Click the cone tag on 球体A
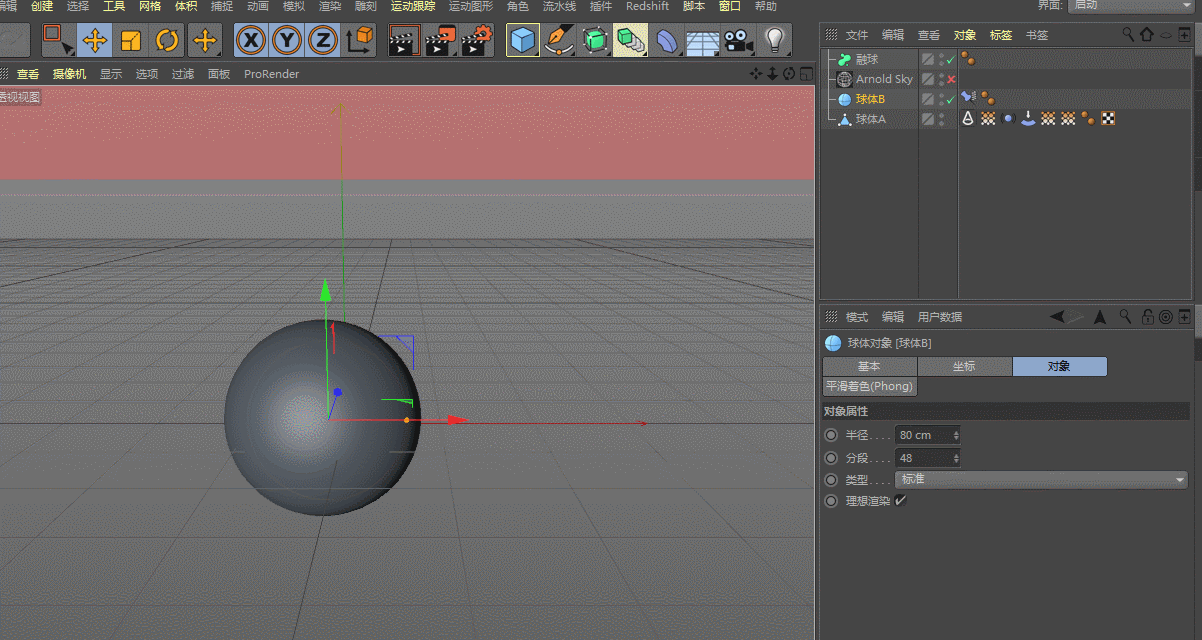The width and height of the screenshot is (1202, 640). [968, 118]
